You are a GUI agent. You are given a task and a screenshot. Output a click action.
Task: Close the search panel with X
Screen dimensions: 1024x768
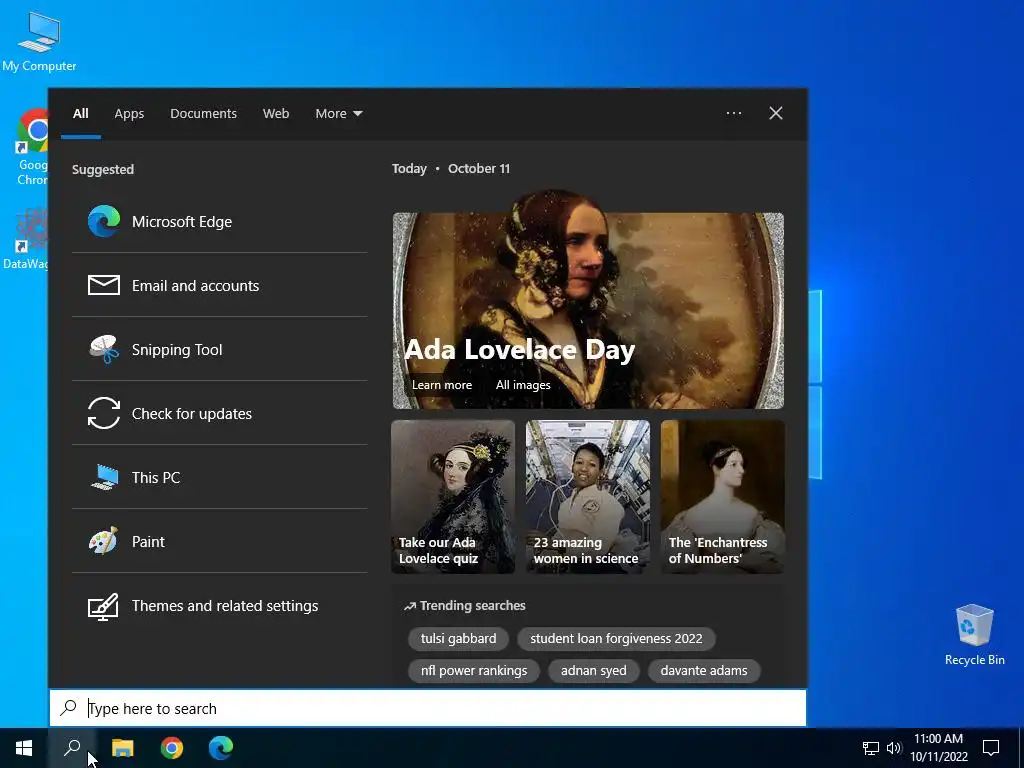click(776, 113)
